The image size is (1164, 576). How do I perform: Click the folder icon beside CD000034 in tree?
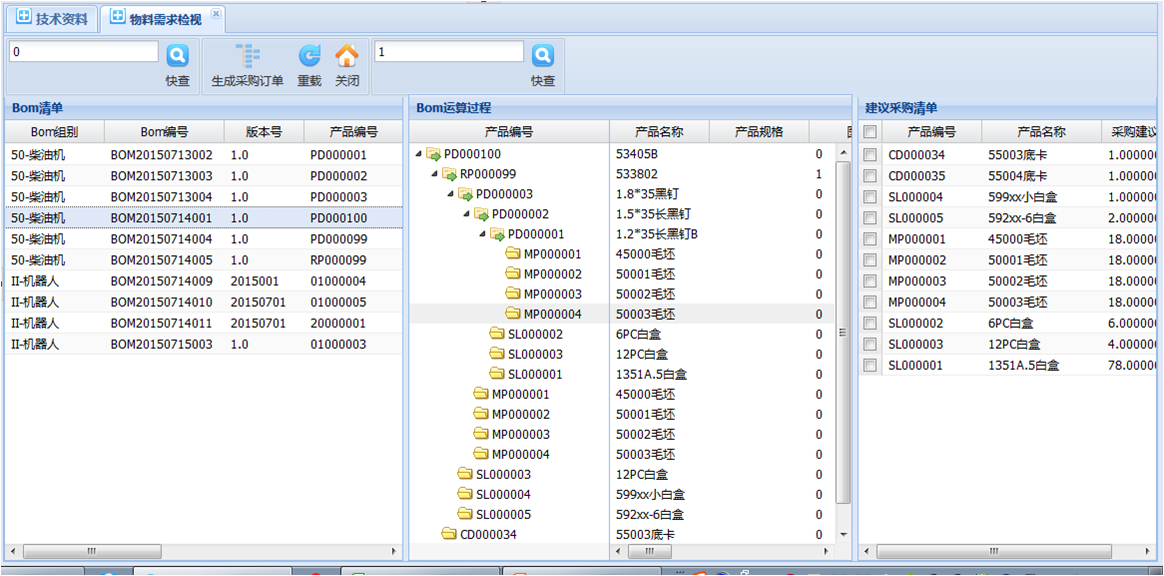(x=450, y=534)
